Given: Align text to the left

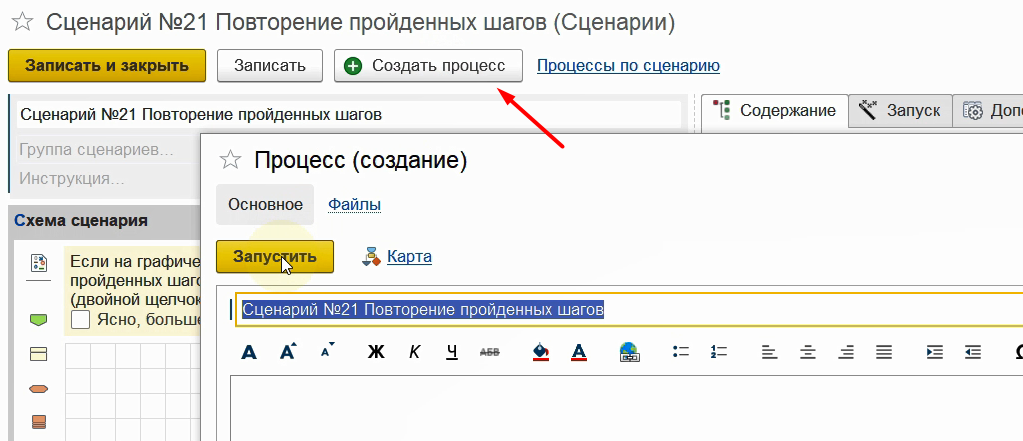Looking at the screenshot, I should (x=769, y=352).
